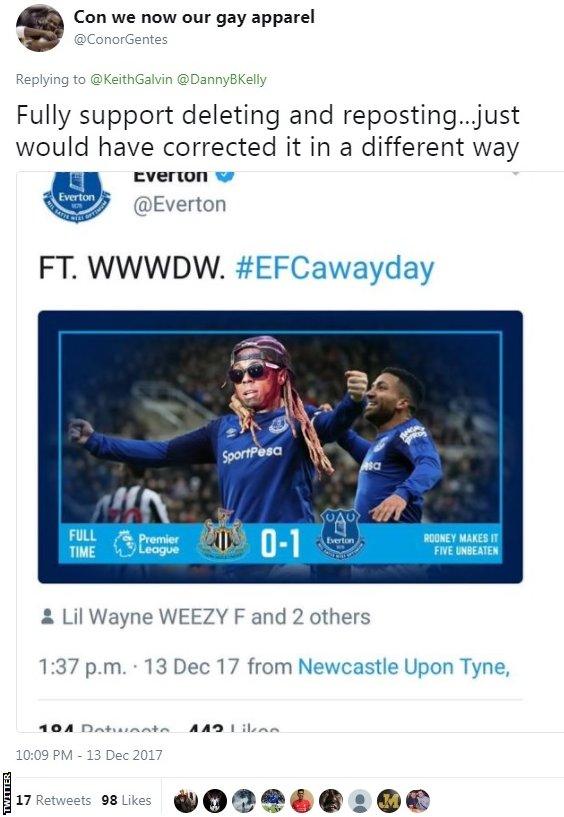The height and width of the screenshot is (817, 564).
Task: Open the black and white mask liker avatar
Action: [214, 800]
